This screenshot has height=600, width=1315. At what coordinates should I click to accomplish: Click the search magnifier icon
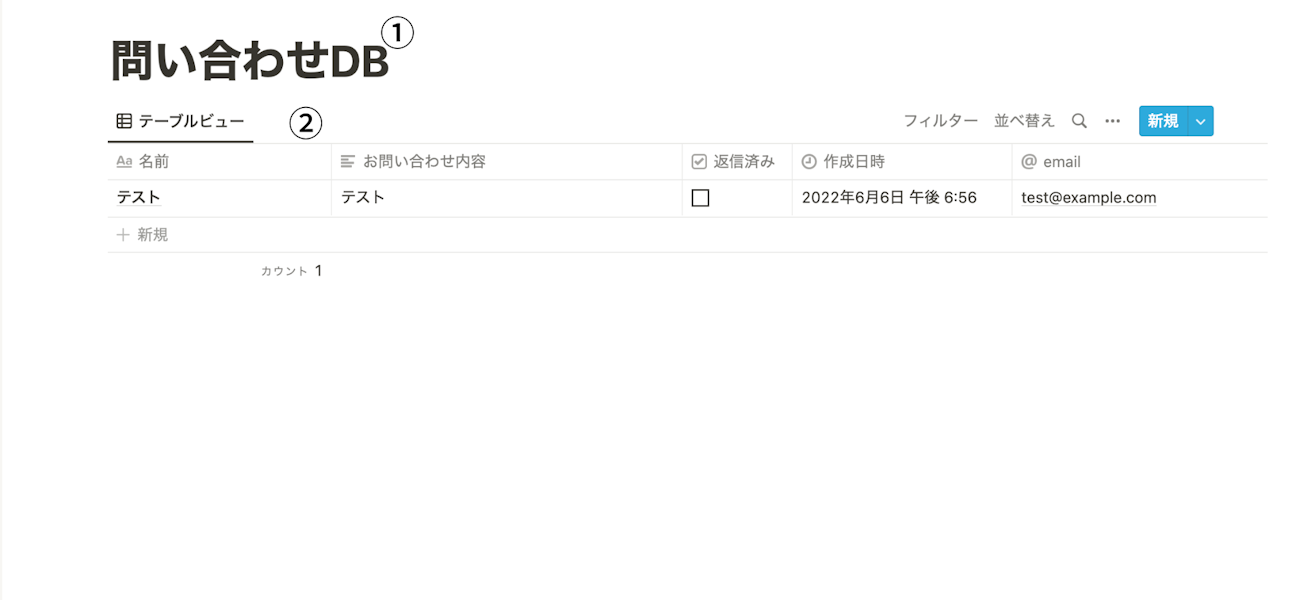(x=1079, y=121)
